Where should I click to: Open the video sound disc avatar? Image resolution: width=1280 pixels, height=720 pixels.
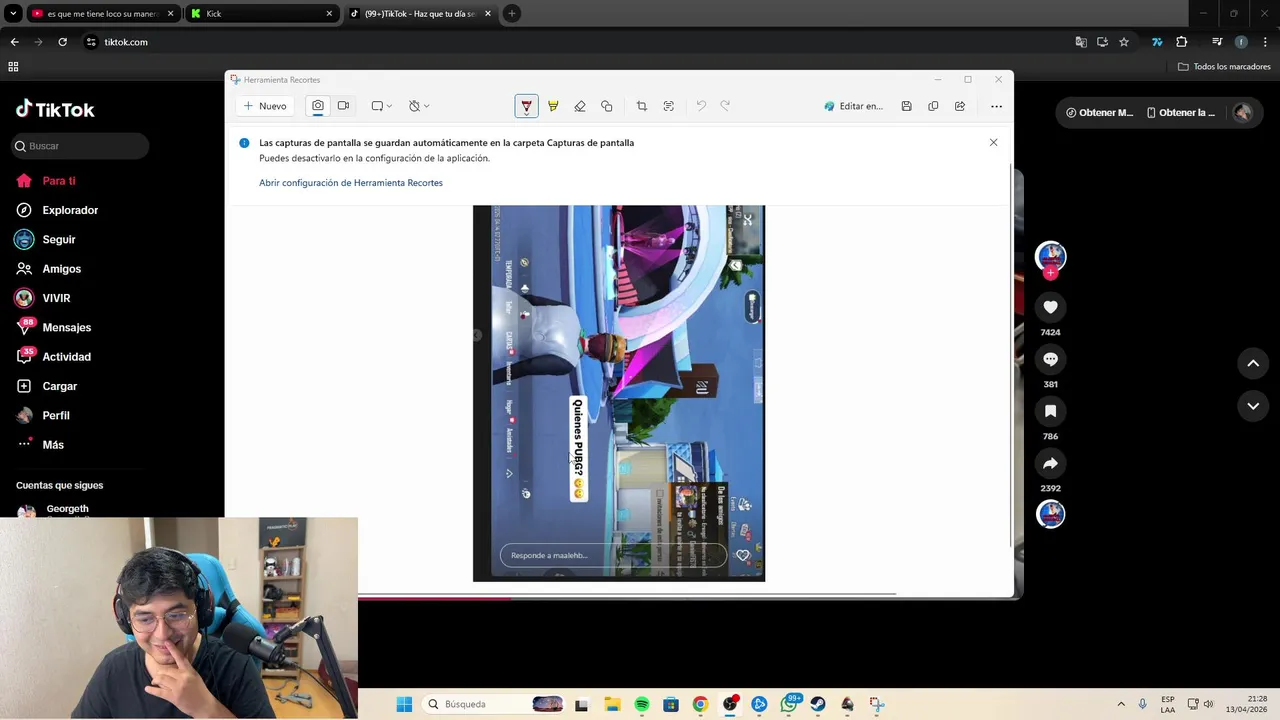[1050, 514]
